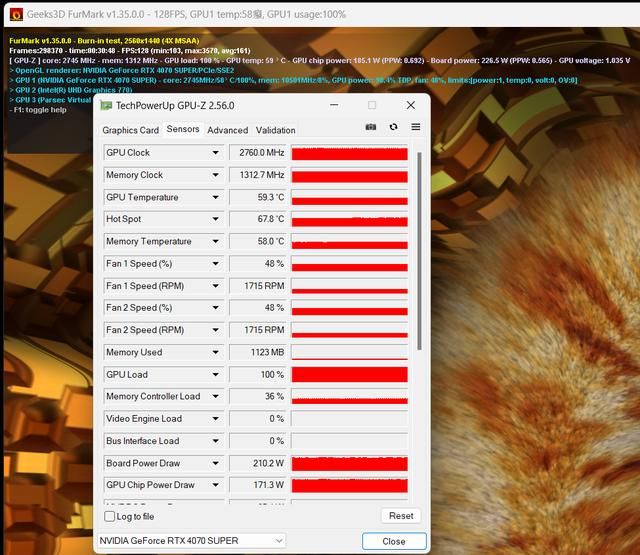The width and height of the screenshot is (640, 555).
Task: Open the Video Engine Load dropdown
Action: pos(215,418)
